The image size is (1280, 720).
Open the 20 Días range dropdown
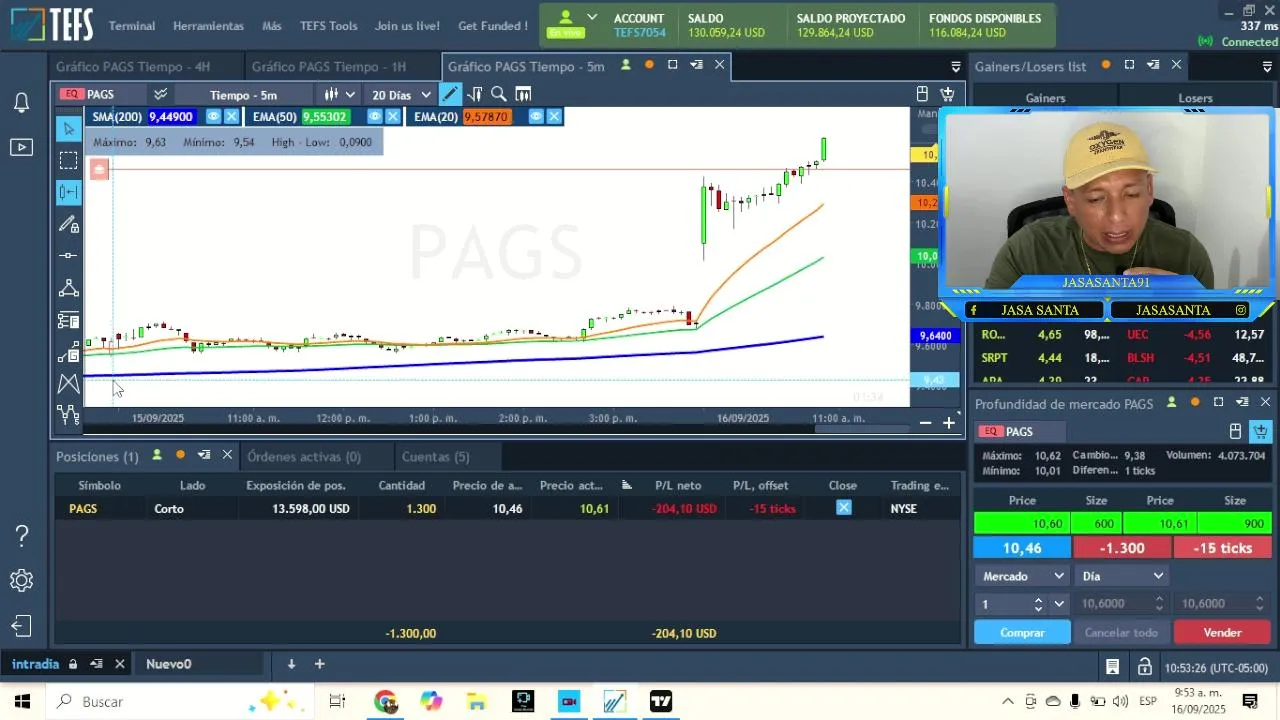tap(400, 95)
